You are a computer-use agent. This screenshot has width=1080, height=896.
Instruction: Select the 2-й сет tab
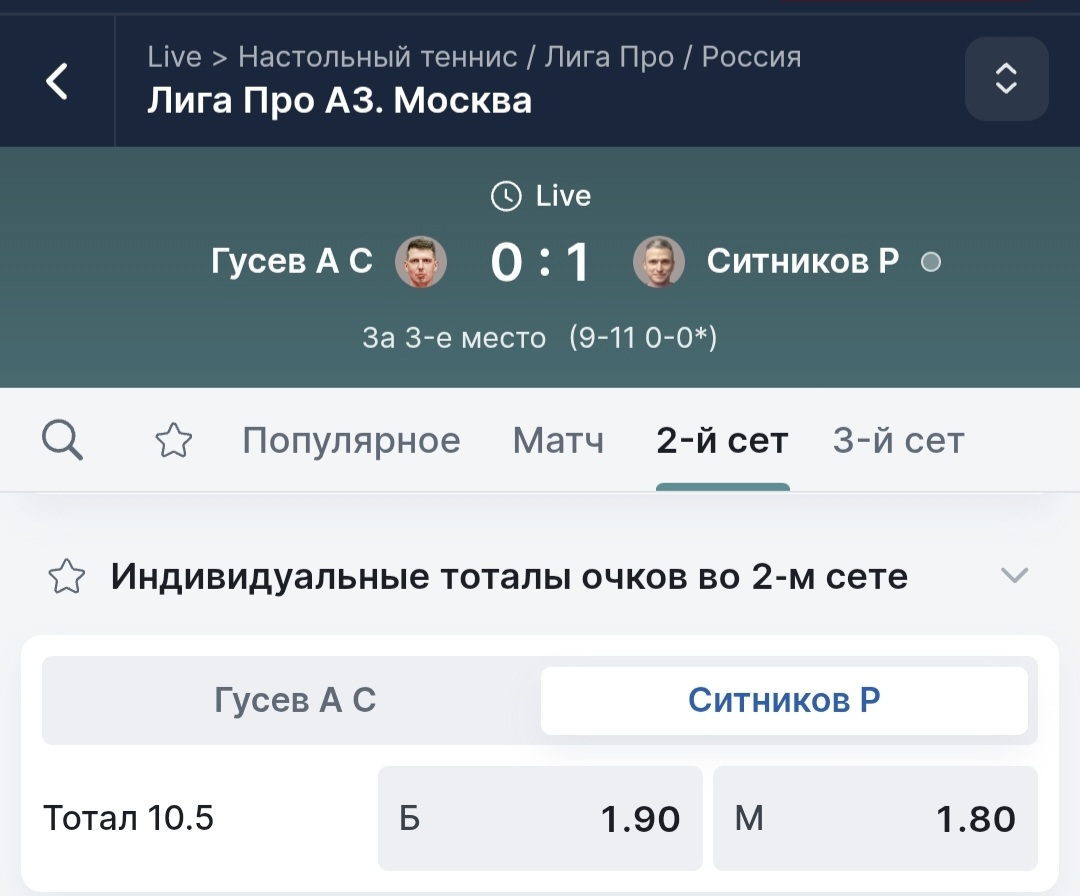tap(722, 440)
